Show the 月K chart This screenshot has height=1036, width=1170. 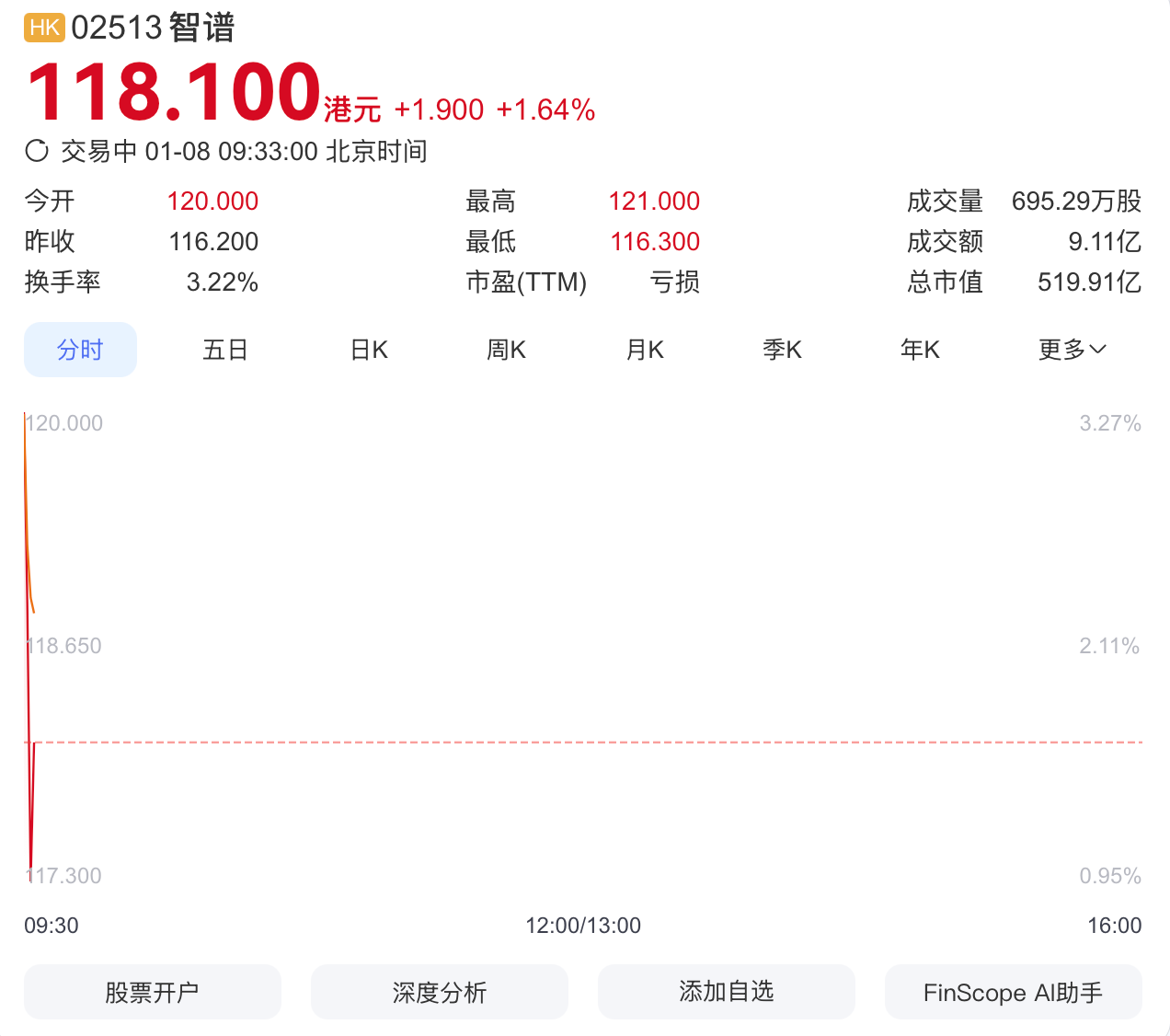[x=644, y=350]
